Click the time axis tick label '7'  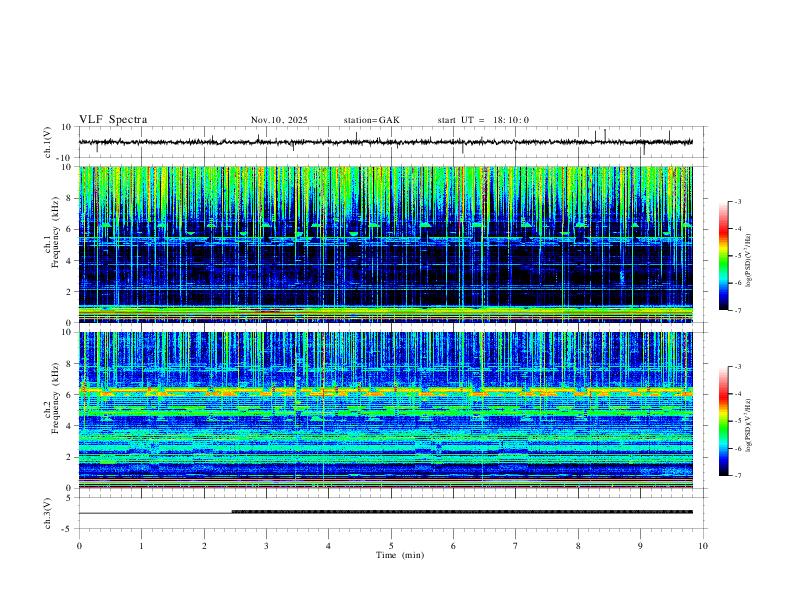point(516,546)
